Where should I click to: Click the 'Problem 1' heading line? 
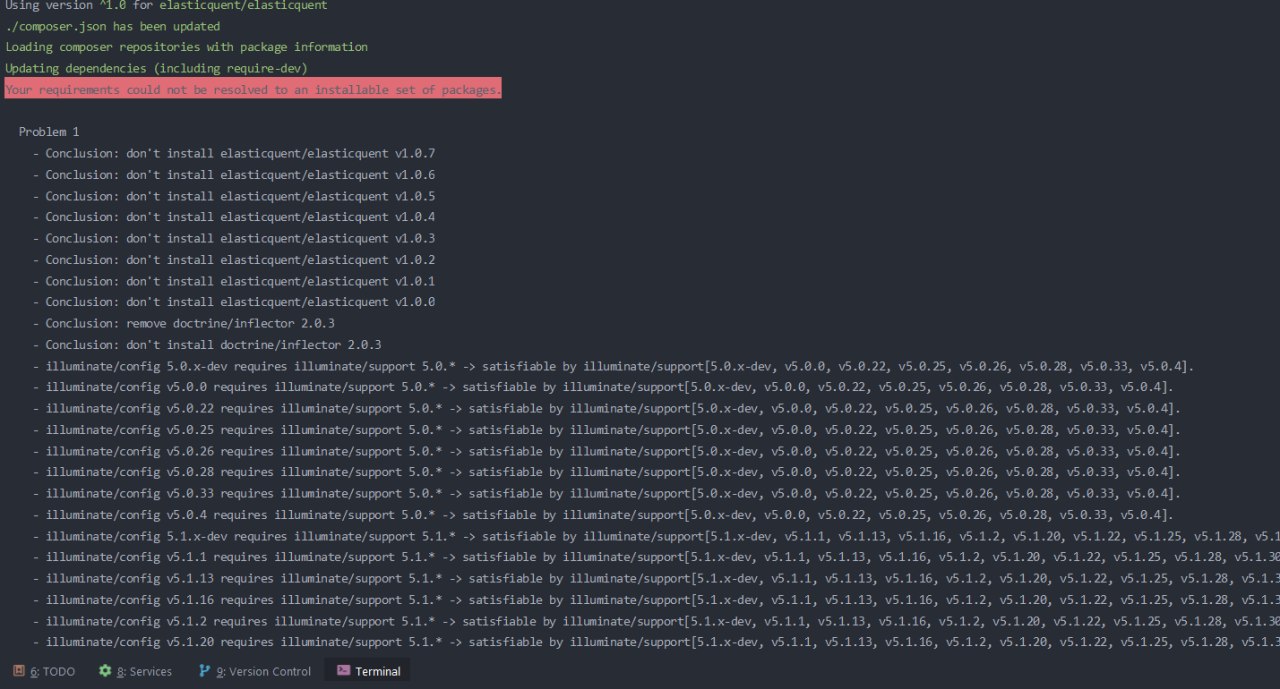pos(49,132)
